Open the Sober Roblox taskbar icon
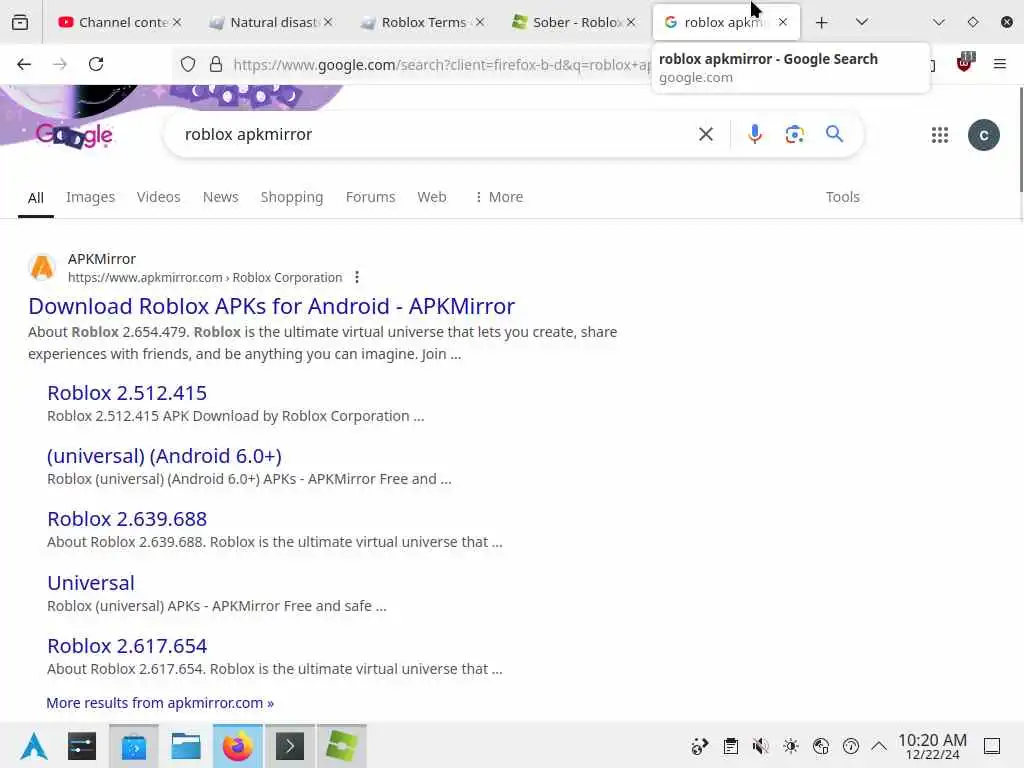 pos(342,746)
